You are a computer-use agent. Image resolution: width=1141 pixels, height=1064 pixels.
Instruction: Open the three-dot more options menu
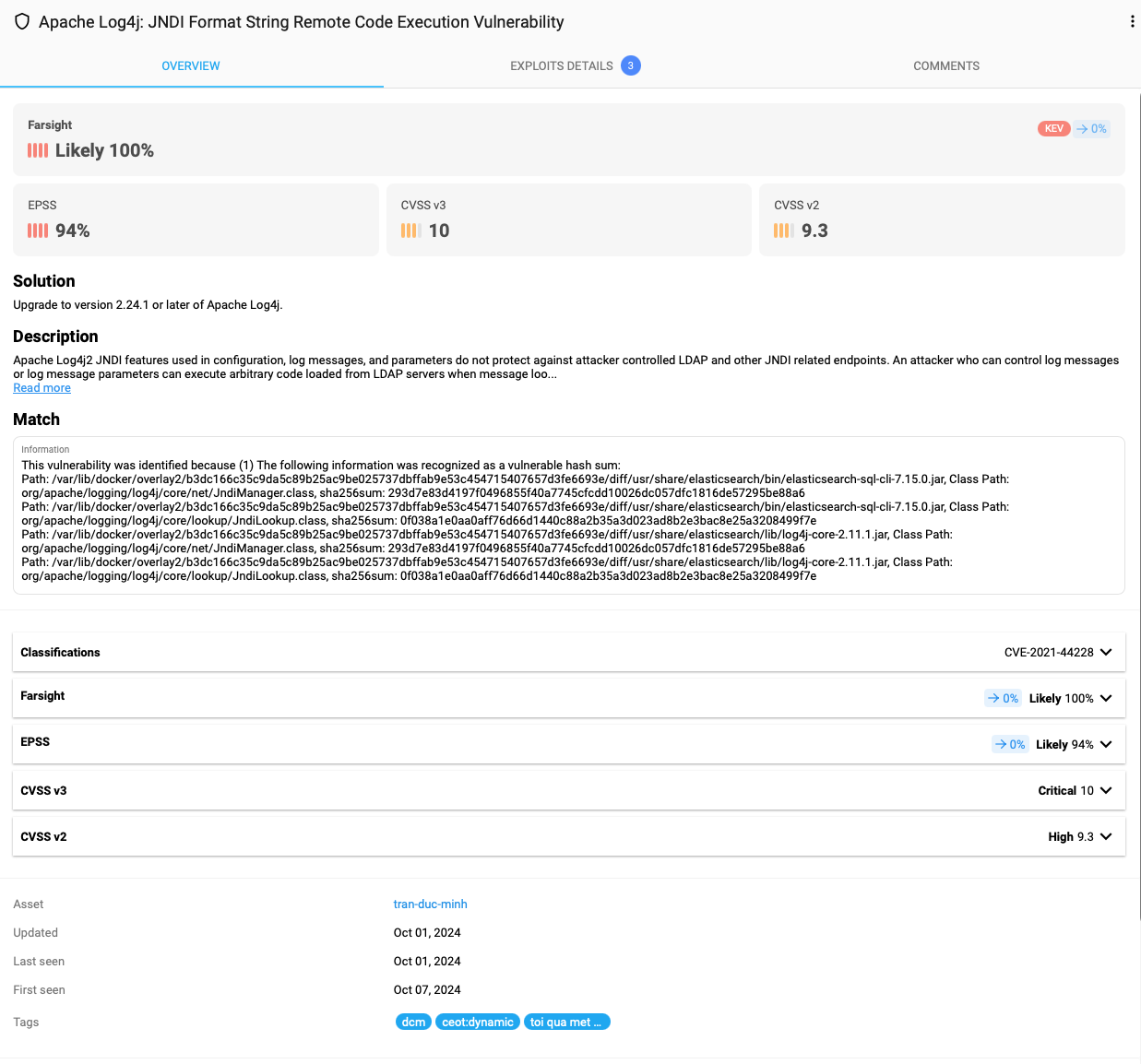click(1132, 21)
